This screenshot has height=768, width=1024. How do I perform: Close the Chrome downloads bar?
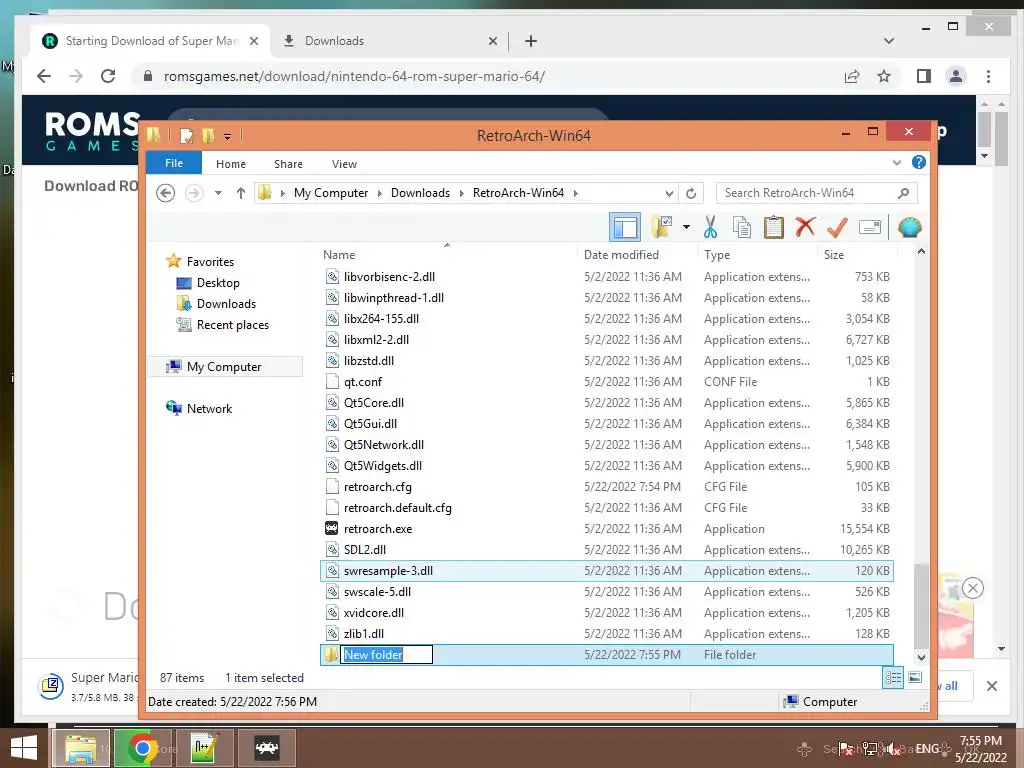tap(991, 686)
